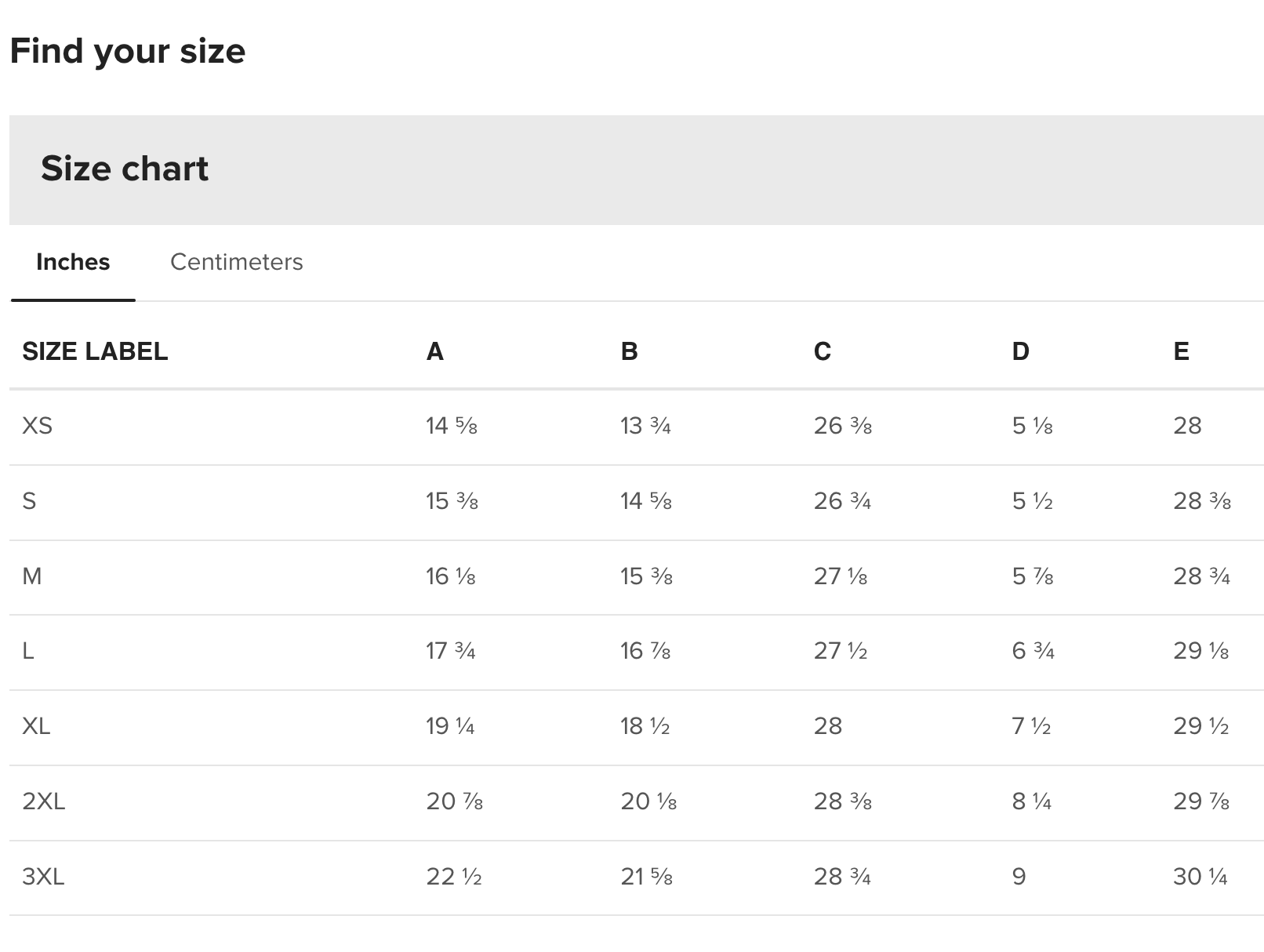
Task: Click column header A
Action: point(434,351)
